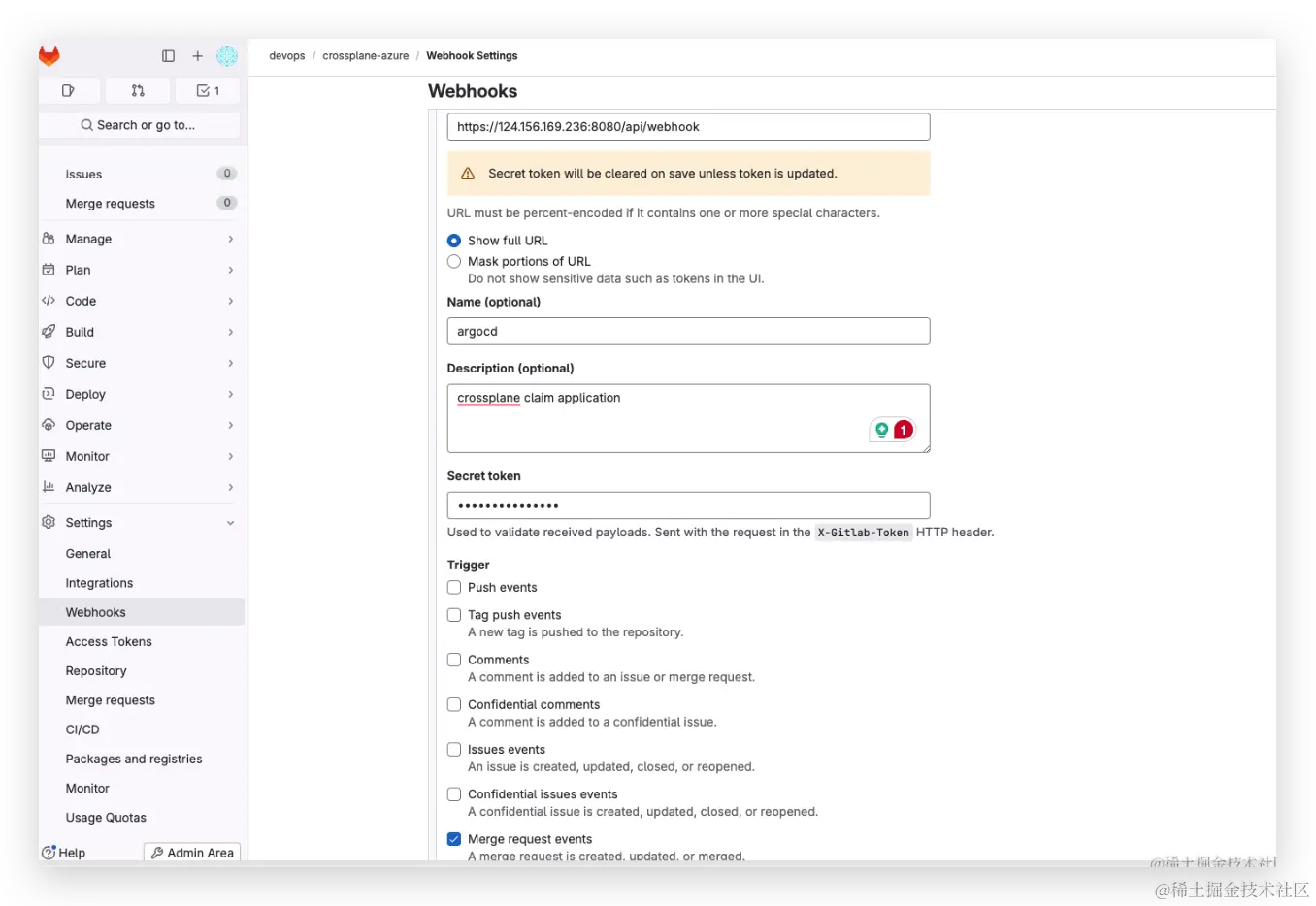Click the Deploy icon

click(49, 394)
